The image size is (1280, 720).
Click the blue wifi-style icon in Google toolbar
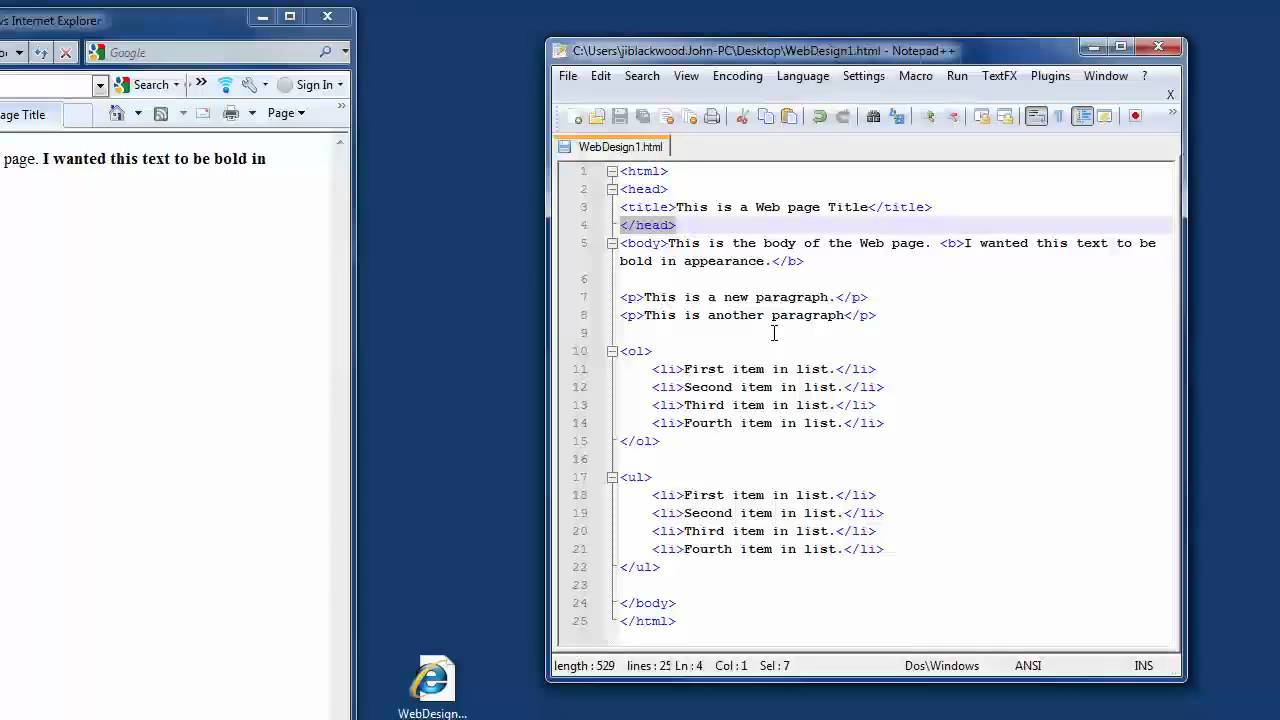tap(225, 85)
